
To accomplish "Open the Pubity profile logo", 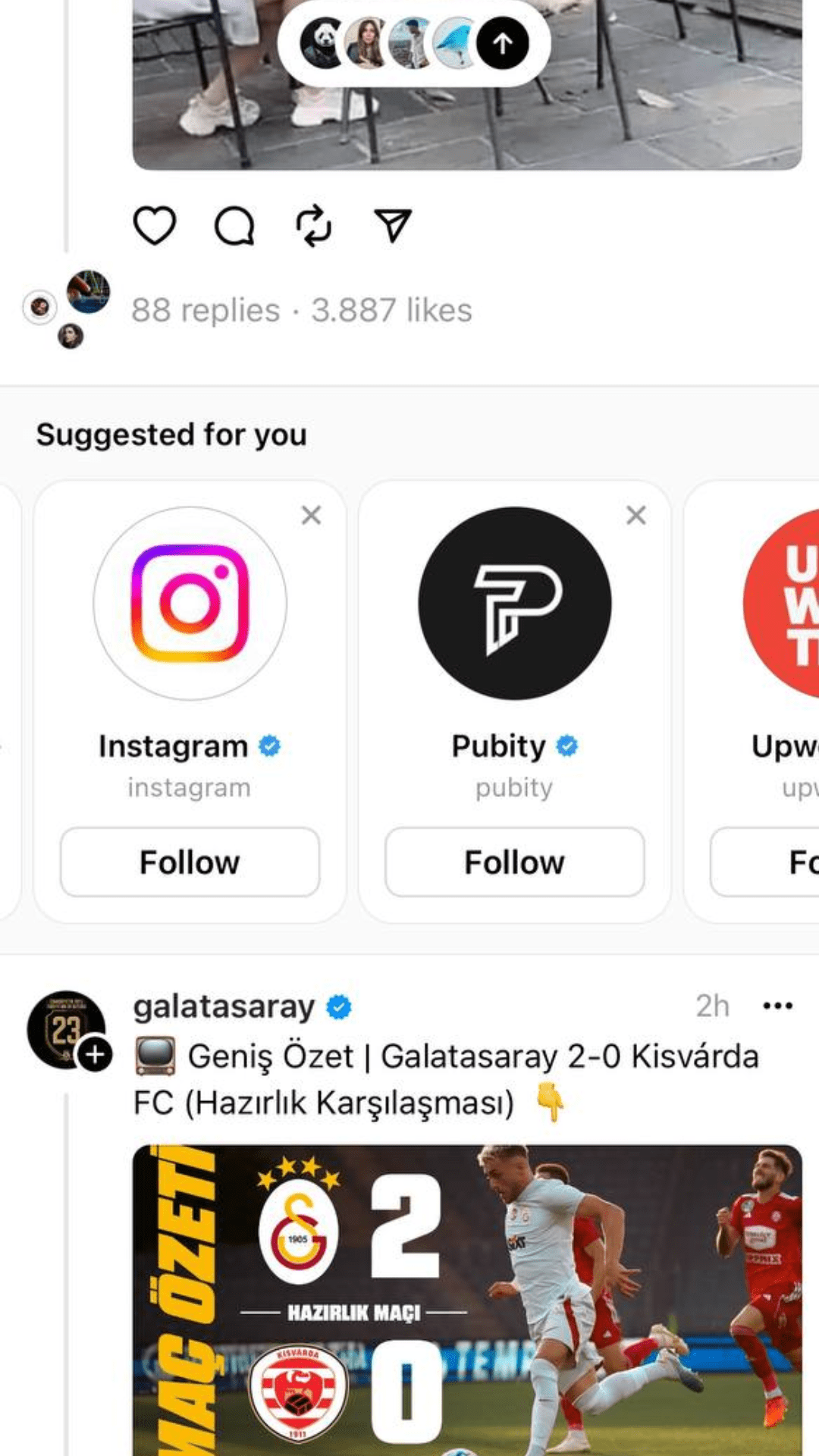I will [514, 603].
